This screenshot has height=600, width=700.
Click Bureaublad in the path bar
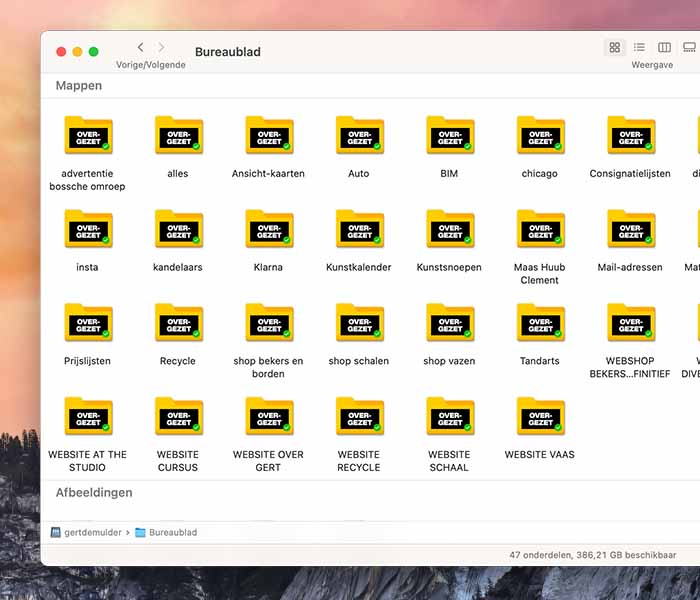[x=172, y=533]
